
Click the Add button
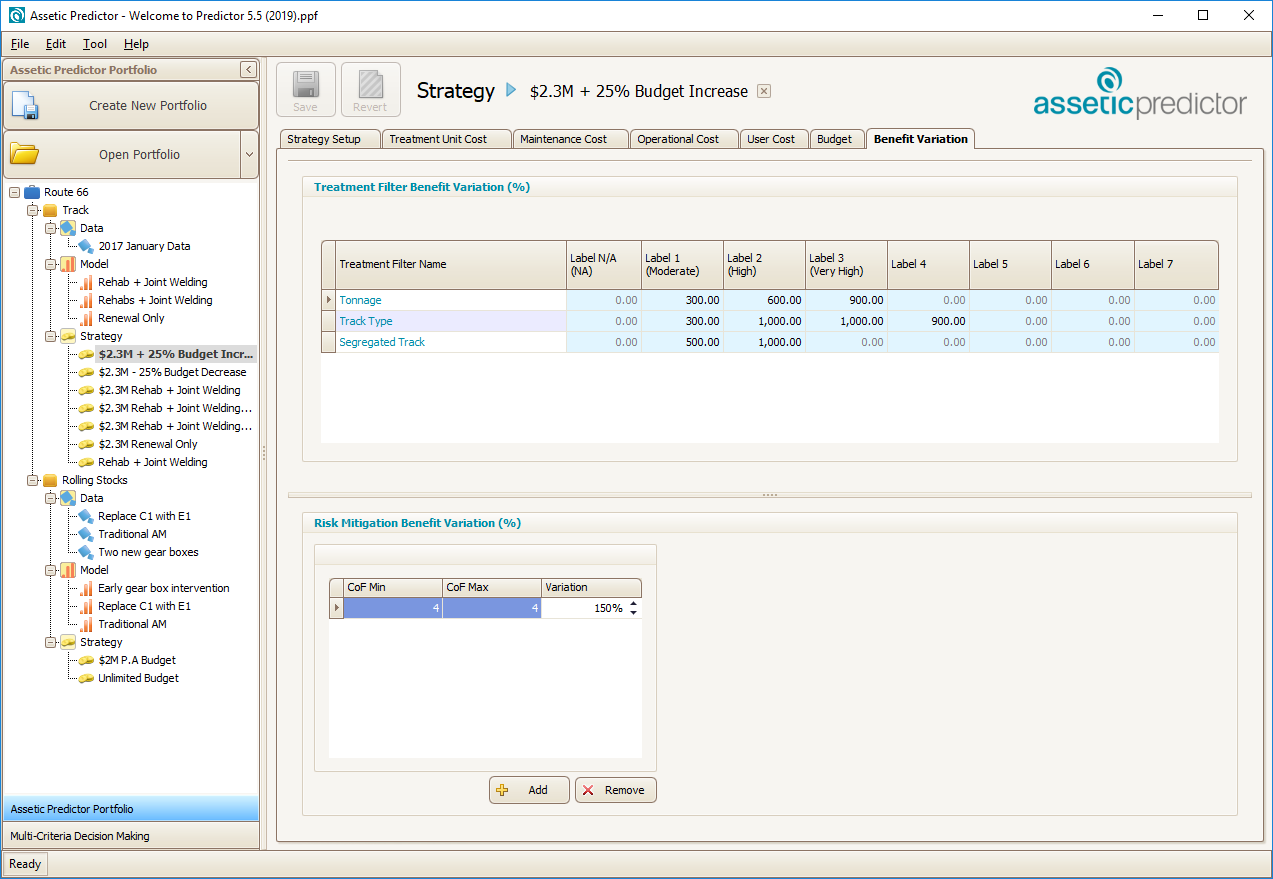click(x=529, y=790)
